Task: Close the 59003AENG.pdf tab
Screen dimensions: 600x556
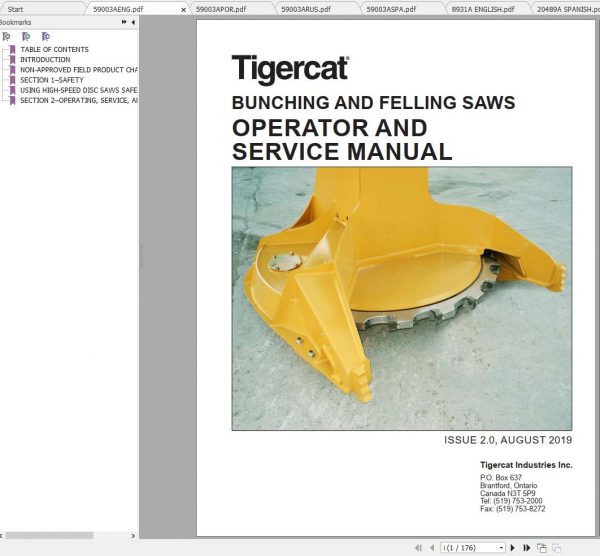Action: pyautogui.click(x=183, y=10)
